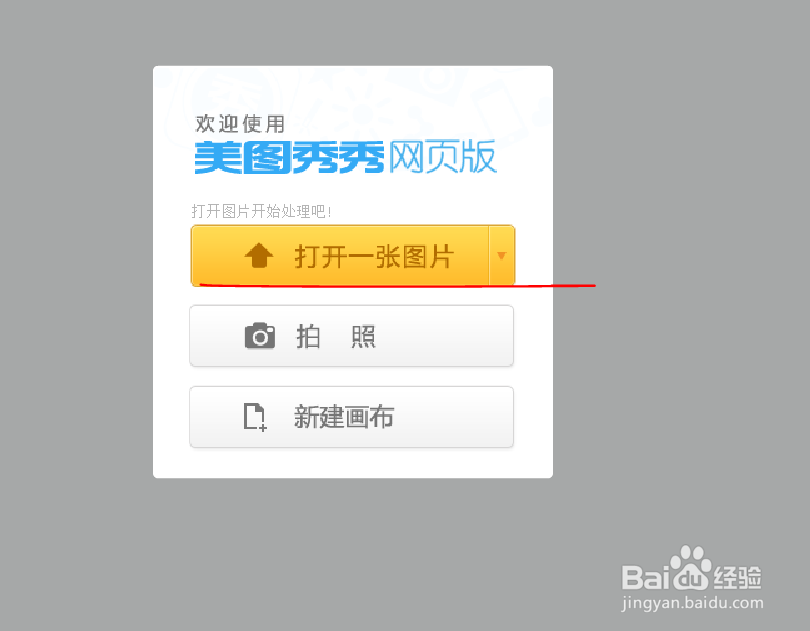Click the new document icon beside 新建画布
Image resolution: width=810 pixels, height=631 pixels.
click(255, 417)
